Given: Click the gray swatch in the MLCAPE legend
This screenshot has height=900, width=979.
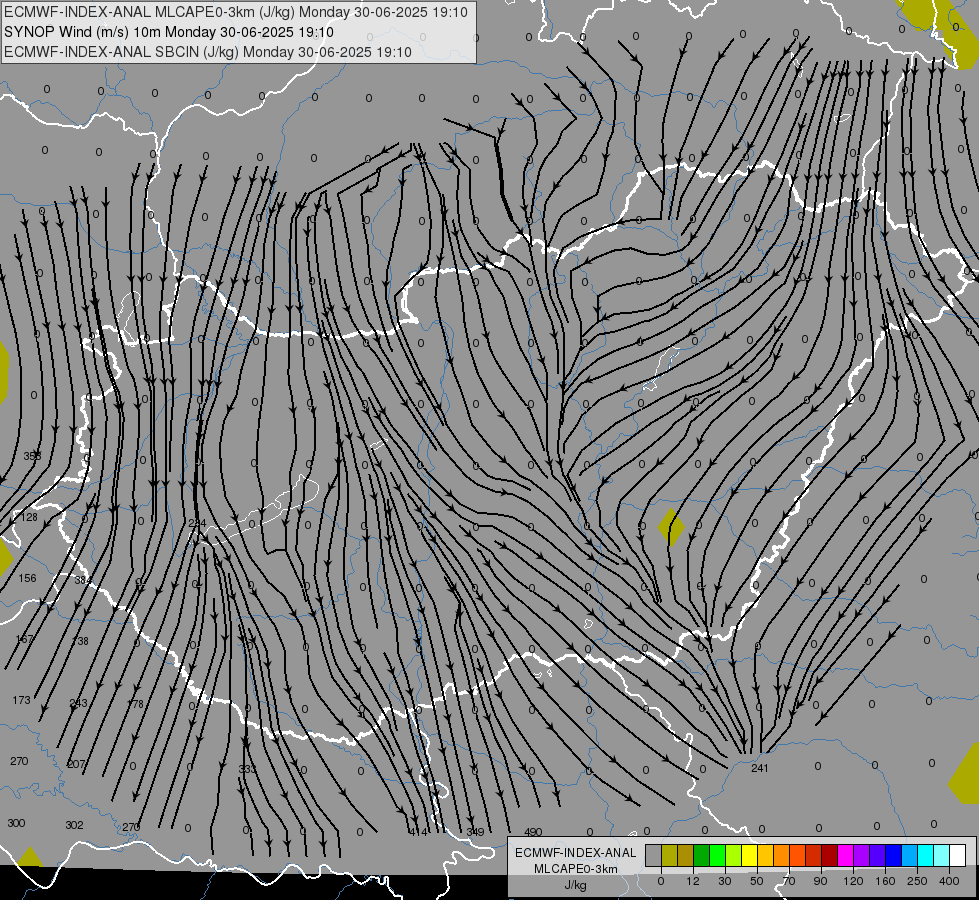Looking at the screenshot, I should point(654,855).
